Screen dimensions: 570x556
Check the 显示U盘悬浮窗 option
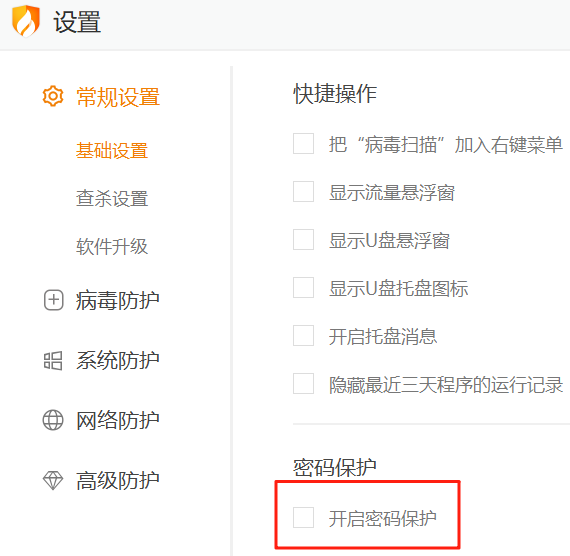click(304, 239)
